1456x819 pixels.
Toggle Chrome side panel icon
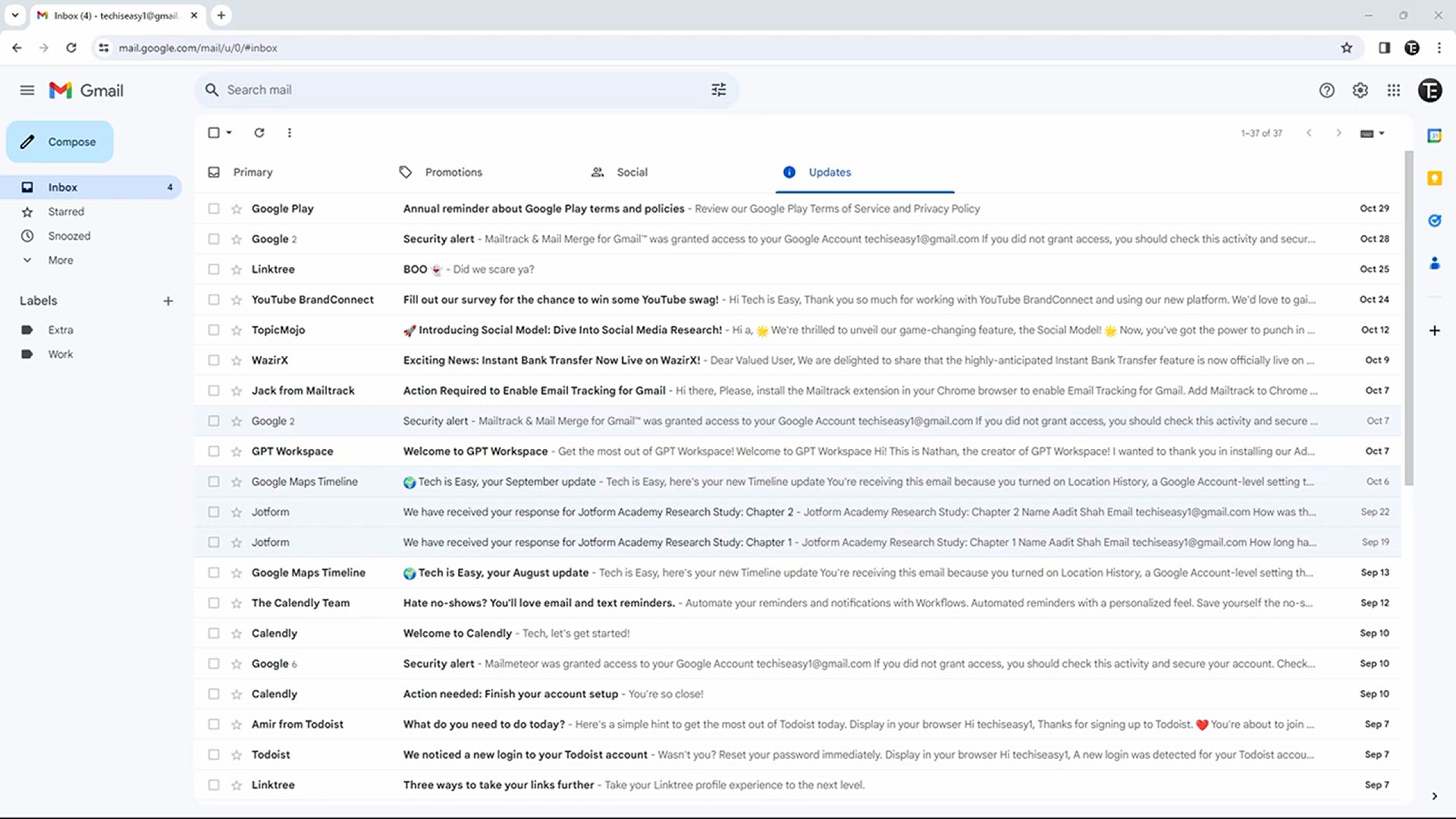point(1384,48)
